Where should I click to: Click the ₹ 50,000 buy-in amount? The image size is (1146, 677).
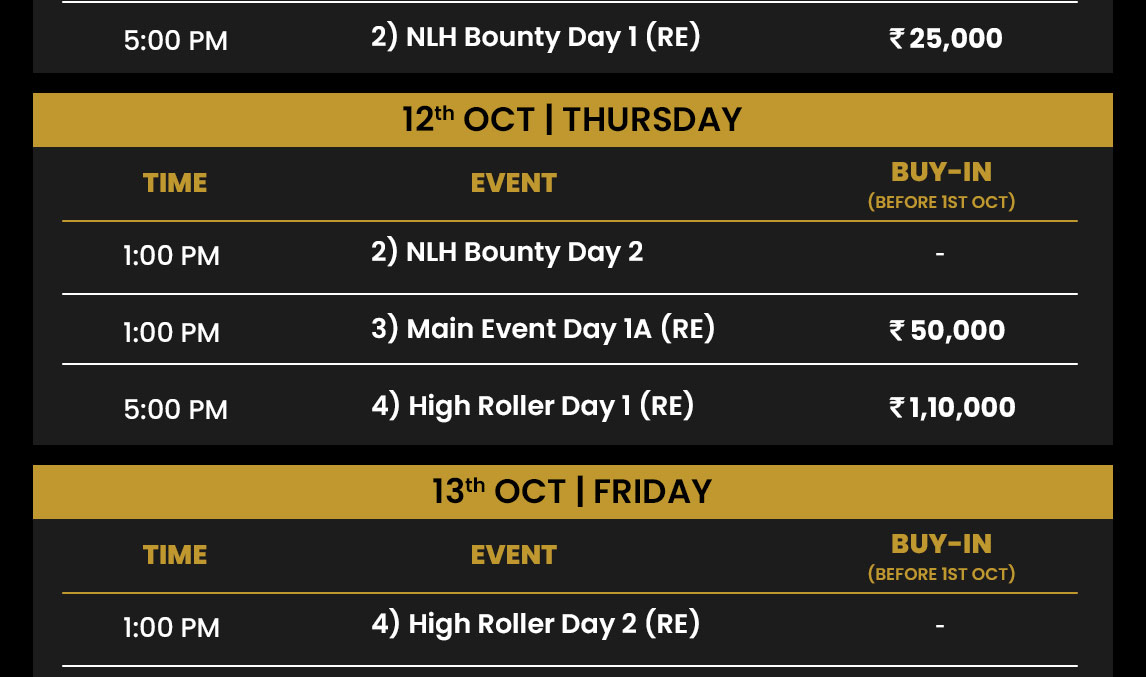coord(947,330)
